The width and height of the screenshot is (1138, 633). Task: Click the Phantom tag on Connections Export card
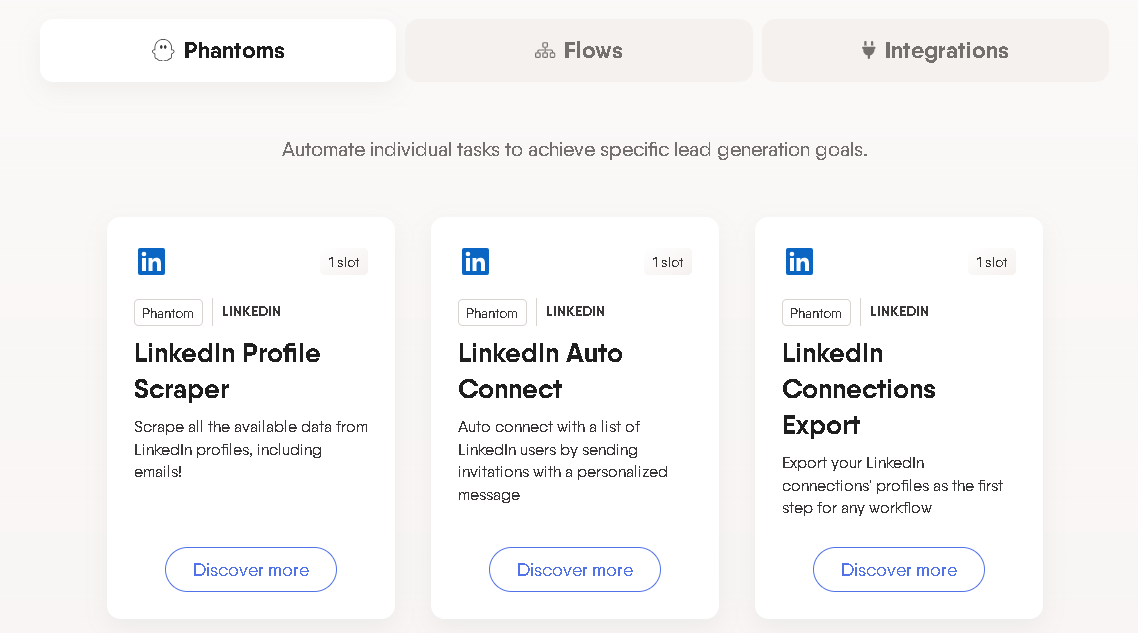coord(816,312)
